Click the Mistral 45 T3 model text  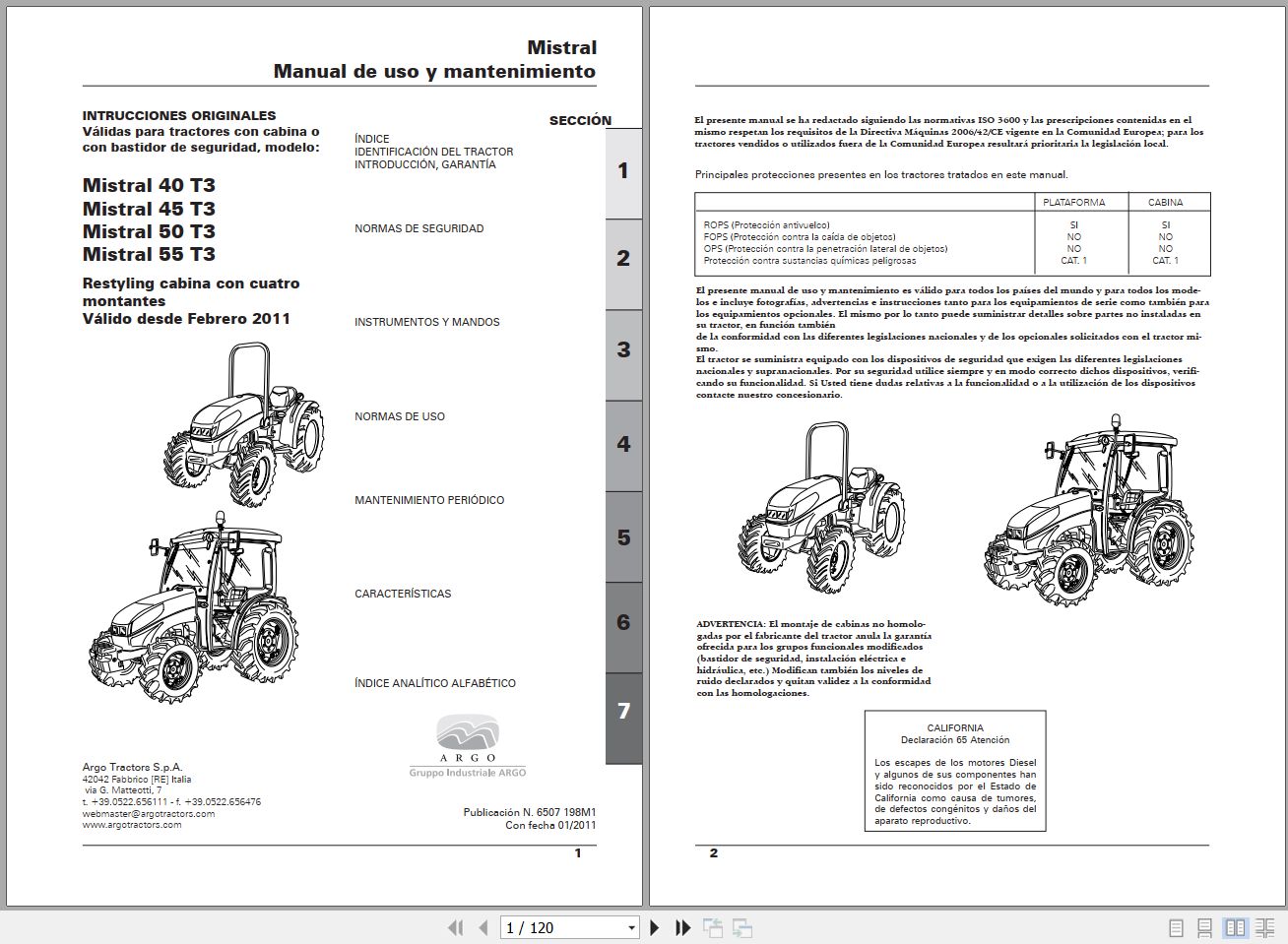pyautogui.click(x=149, y=209)
